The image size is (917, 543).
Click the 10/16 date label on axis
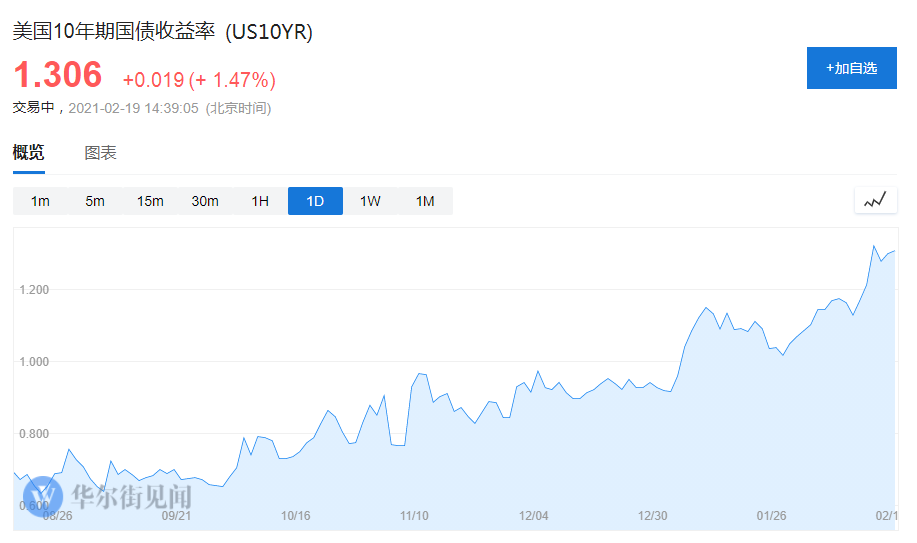tap(296, 516)
